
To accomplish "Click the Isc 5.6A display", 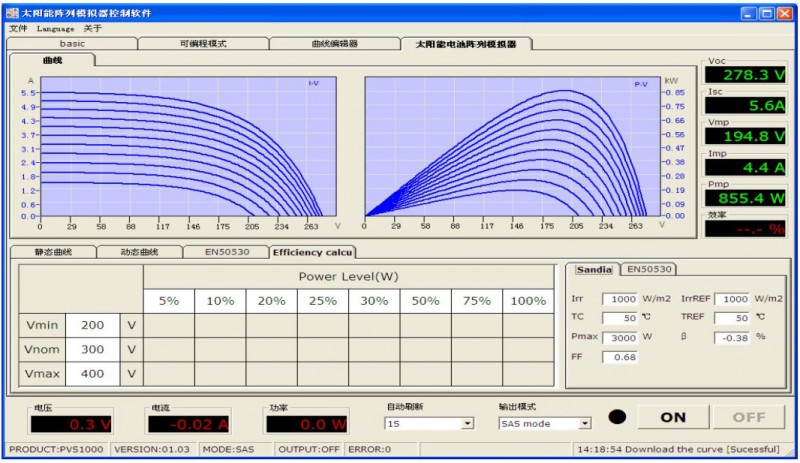I will coord(745,106).
